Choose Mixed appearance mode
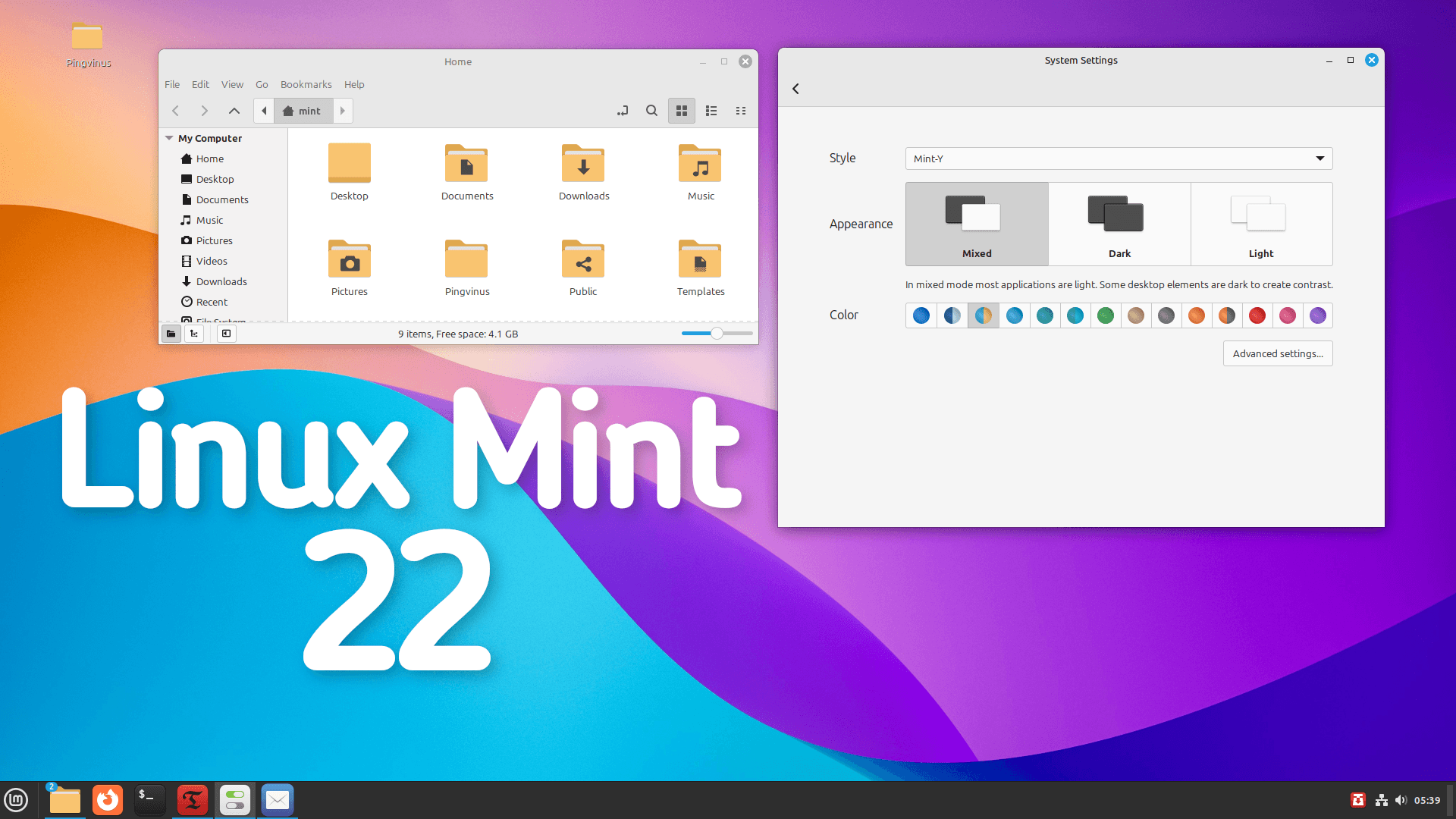Image resolution: width=1456 pixels, height=819 pixels. [977, 224]
